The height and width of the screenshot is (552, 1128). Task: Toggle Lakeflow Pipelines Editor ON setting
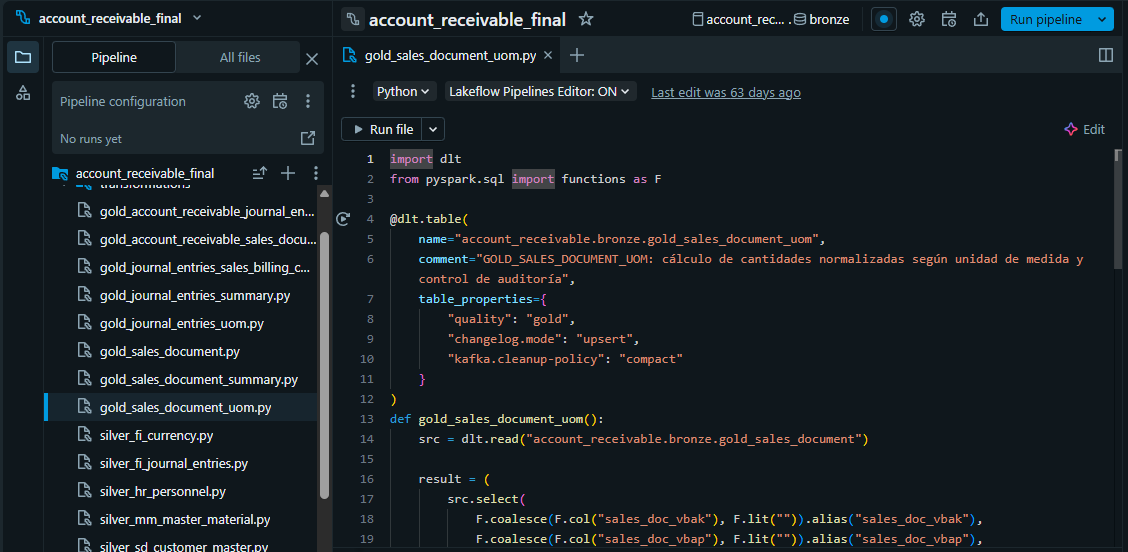tap(540, 91)
